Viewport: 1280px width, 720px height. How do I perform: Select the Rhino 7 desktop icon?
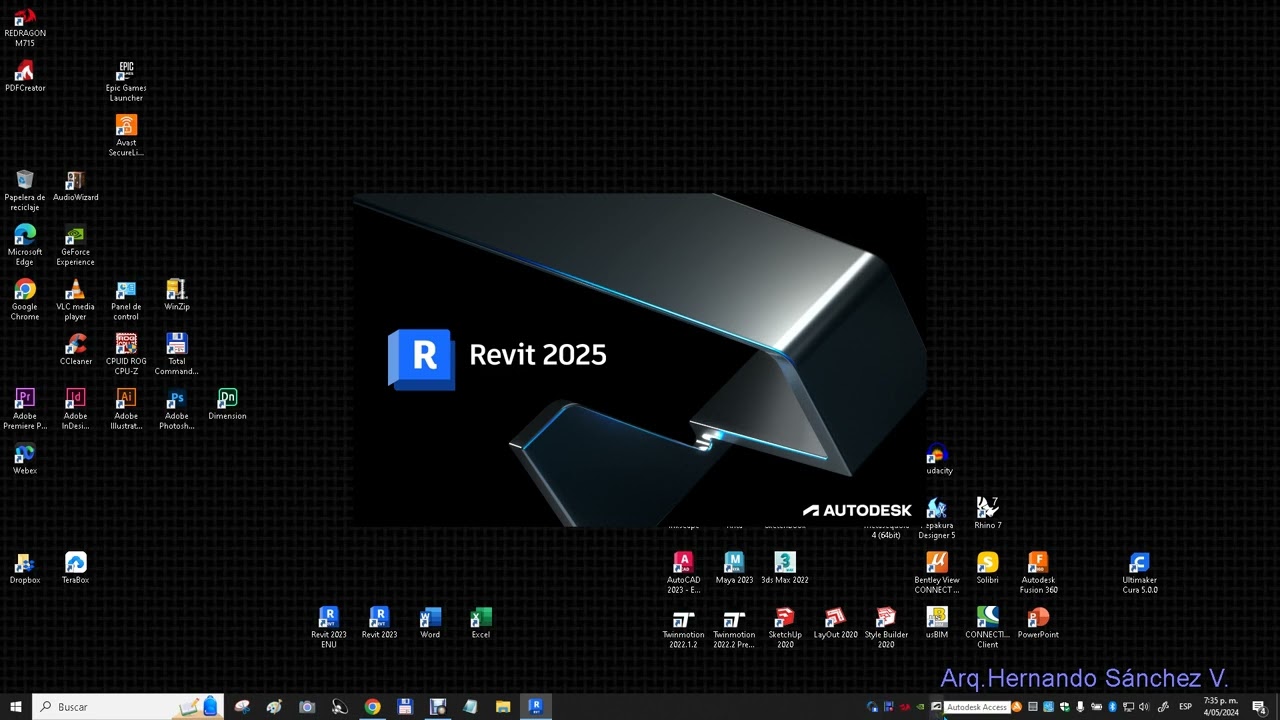click(987, 513)
